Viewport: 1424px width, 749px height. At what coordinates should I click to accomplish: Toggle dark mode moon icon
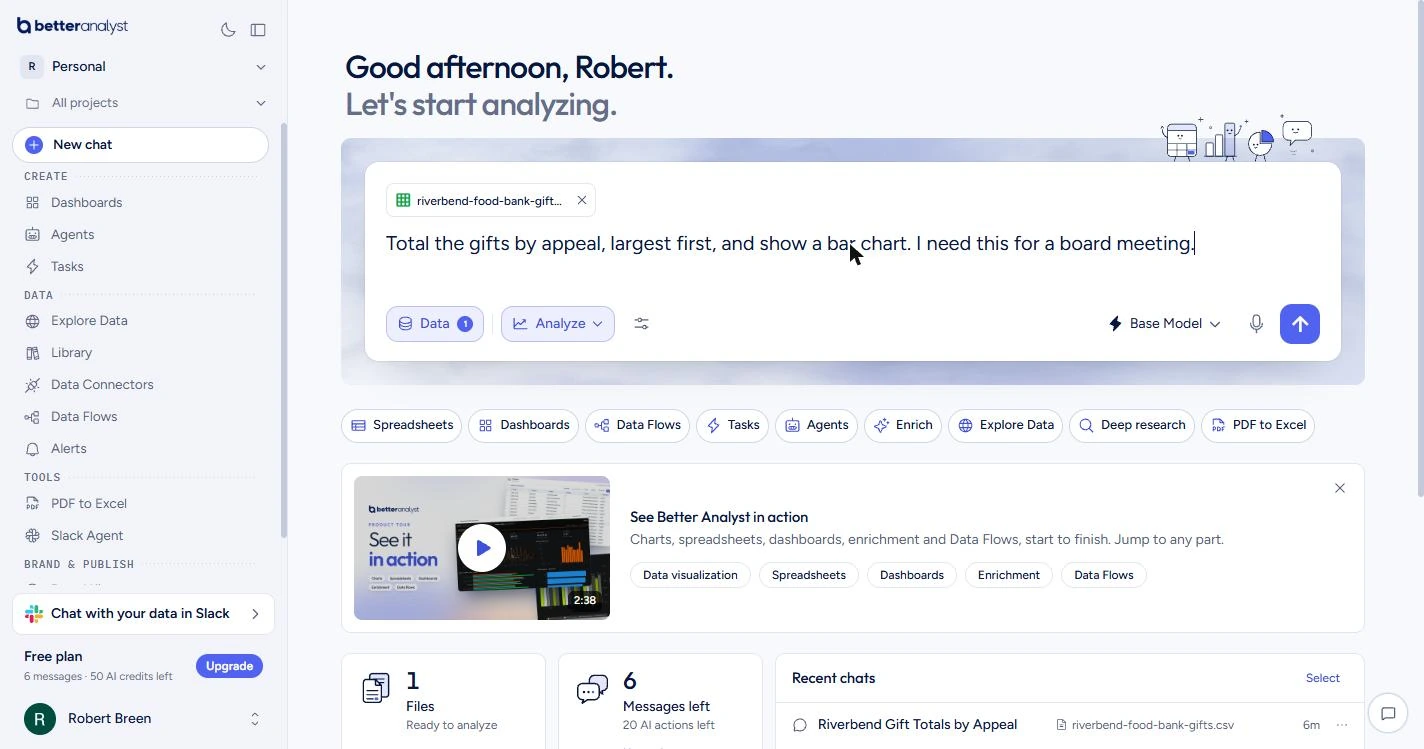(228, 30)
